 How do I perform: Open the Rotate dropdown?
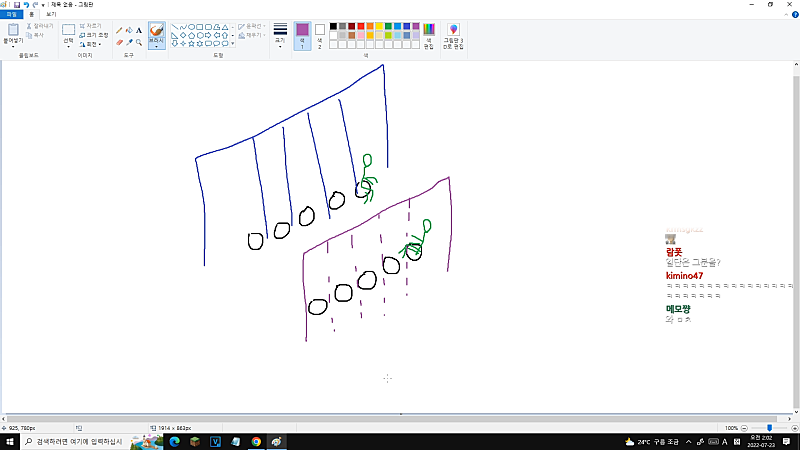click(x=91, y=44)
